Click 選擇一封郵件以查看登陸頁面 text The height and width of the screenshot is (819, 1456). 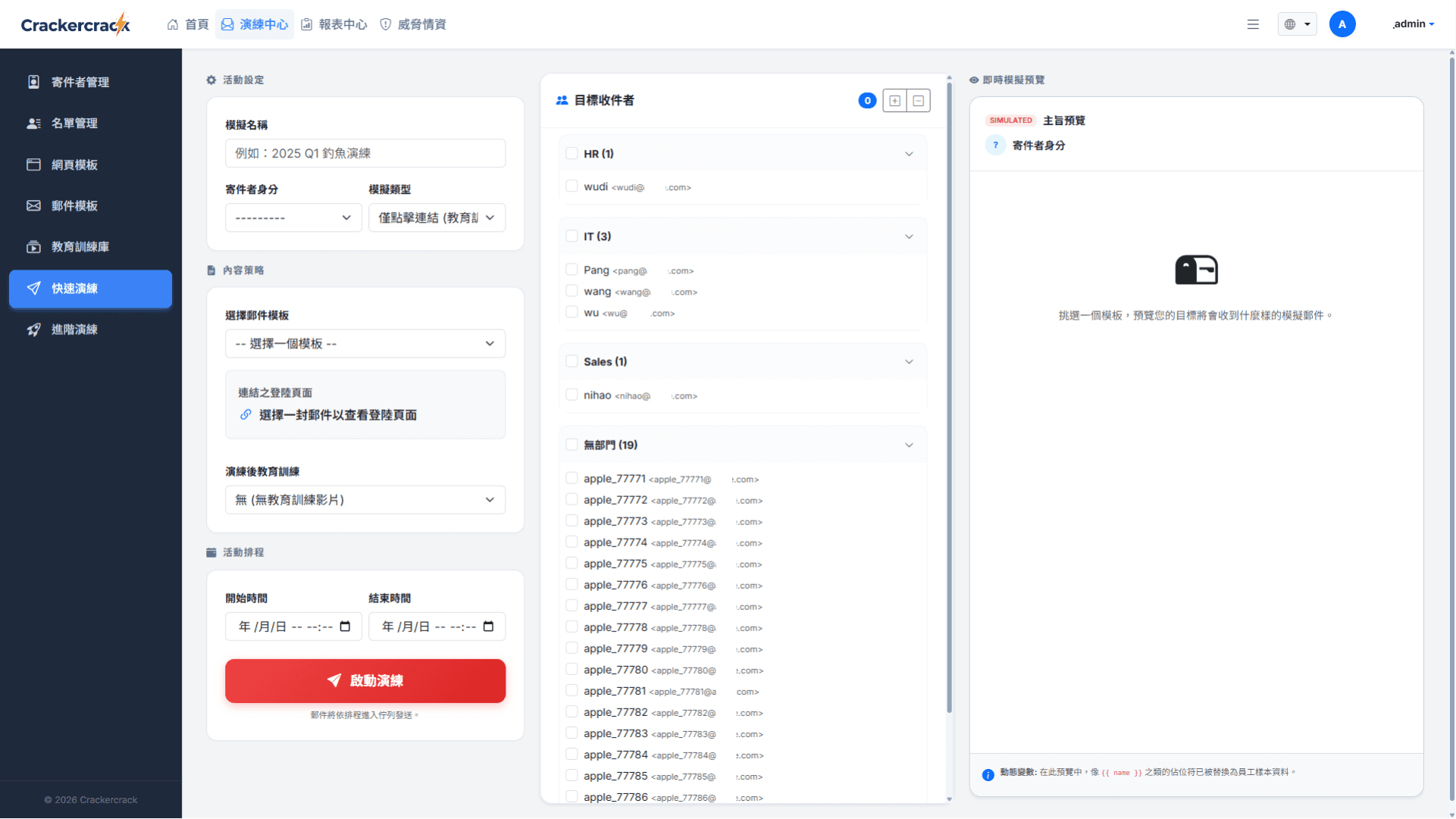(x=338, y=414)
